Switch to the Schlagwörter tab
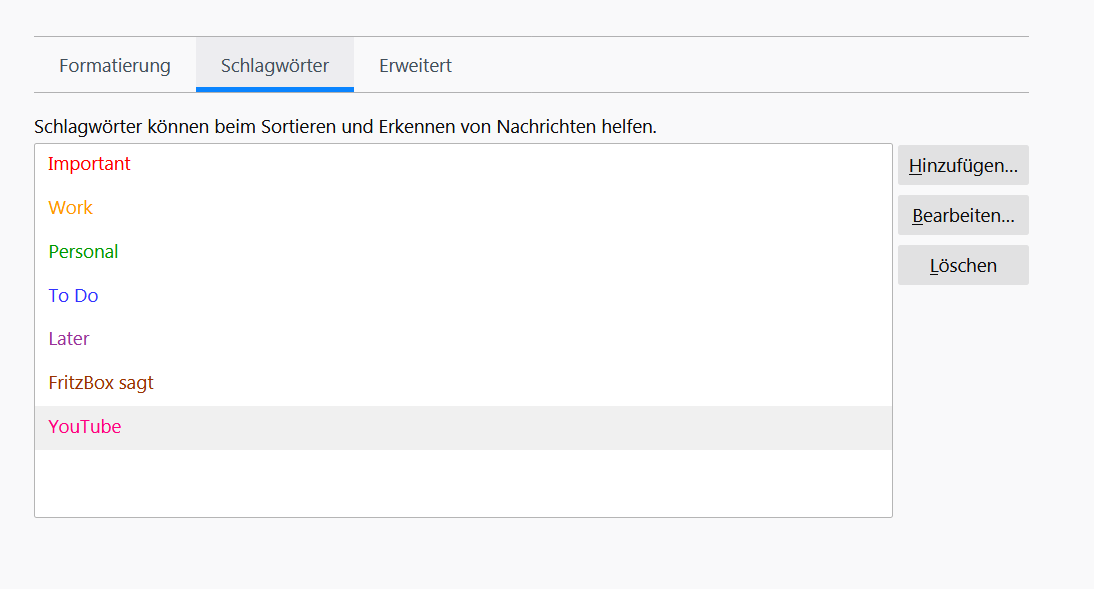 275,66
